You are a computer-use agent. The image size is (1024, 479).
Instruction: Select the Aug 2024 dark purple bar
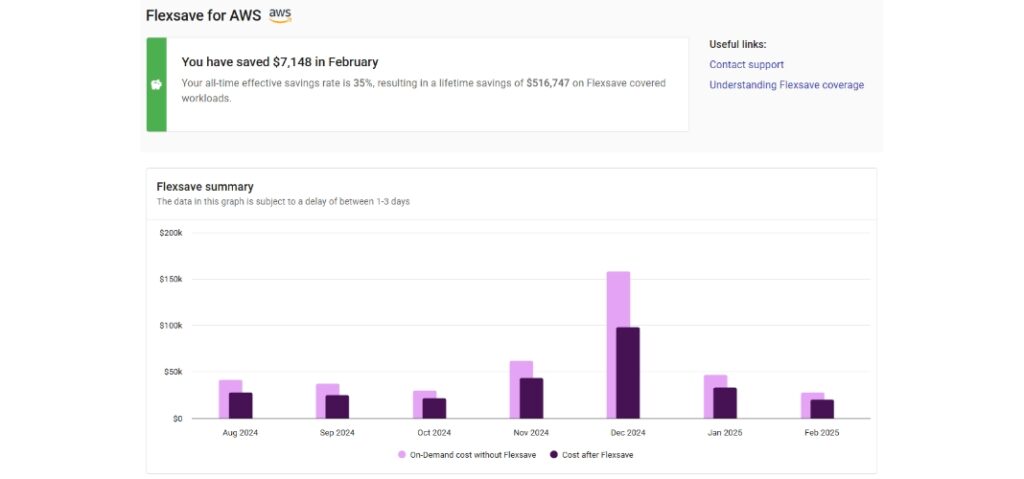[x=240, y=405]
